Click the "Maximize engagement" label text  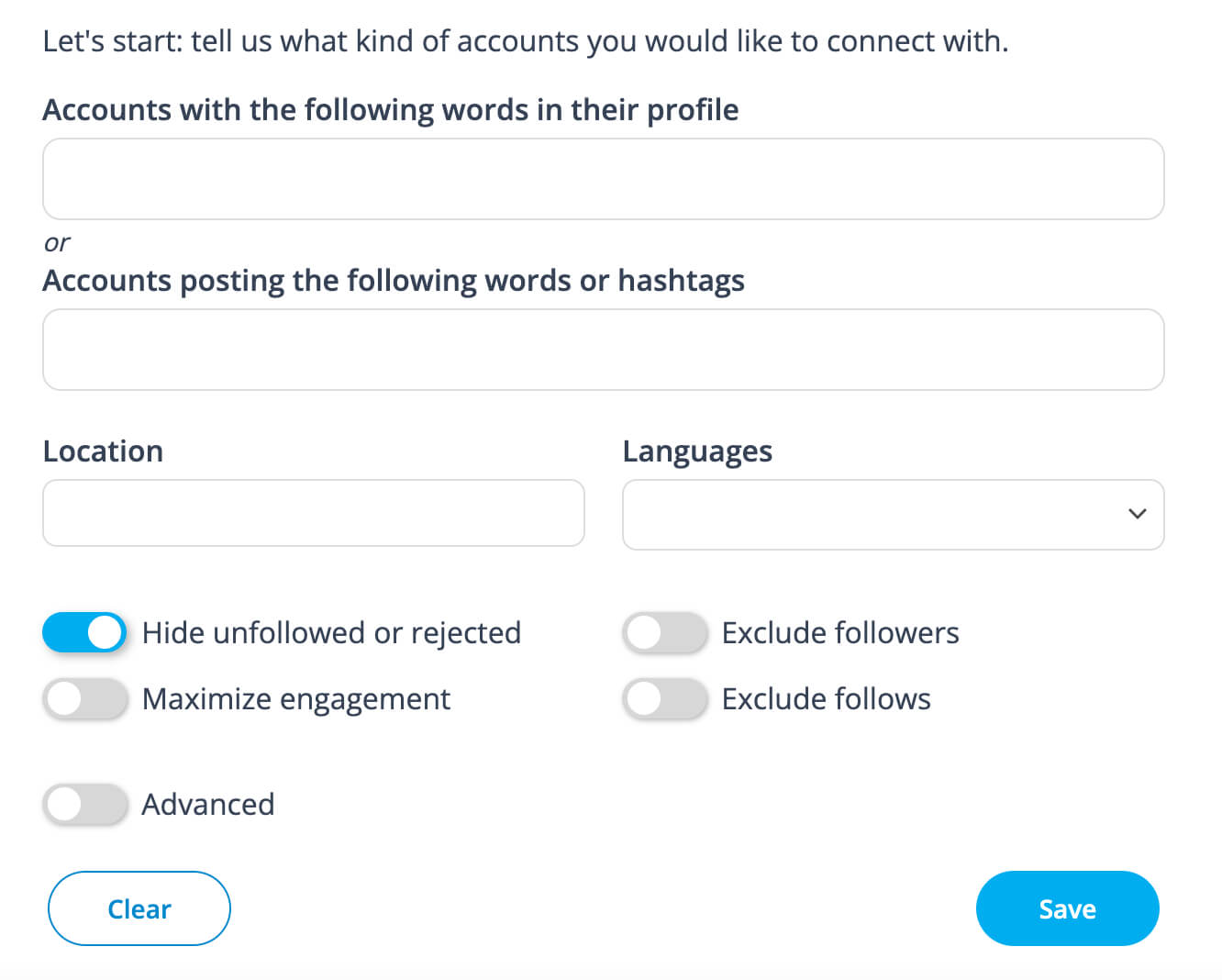coord(295,699)
